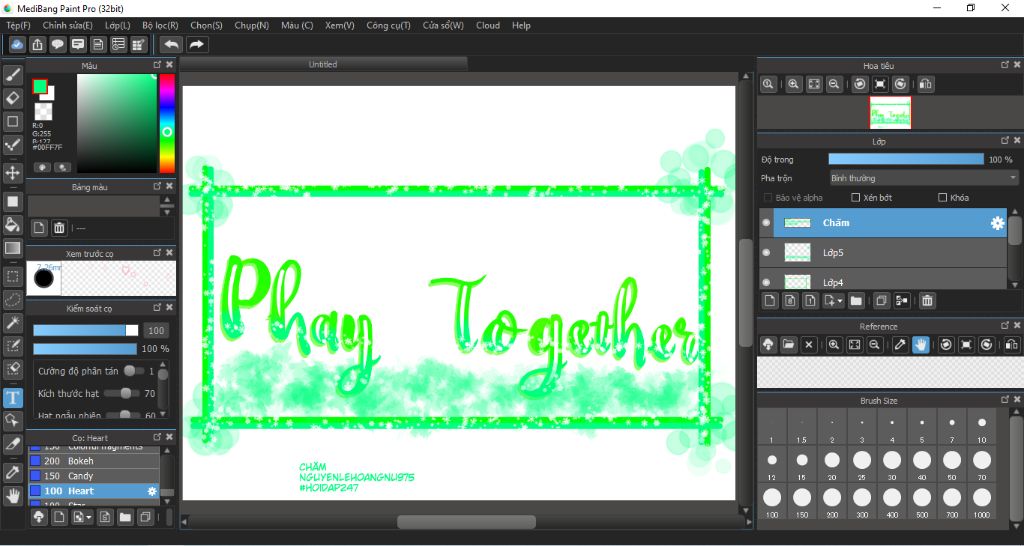Click the rainbow hue slider bar
The width and height of the screenshot is (1024, 546).
167,123
